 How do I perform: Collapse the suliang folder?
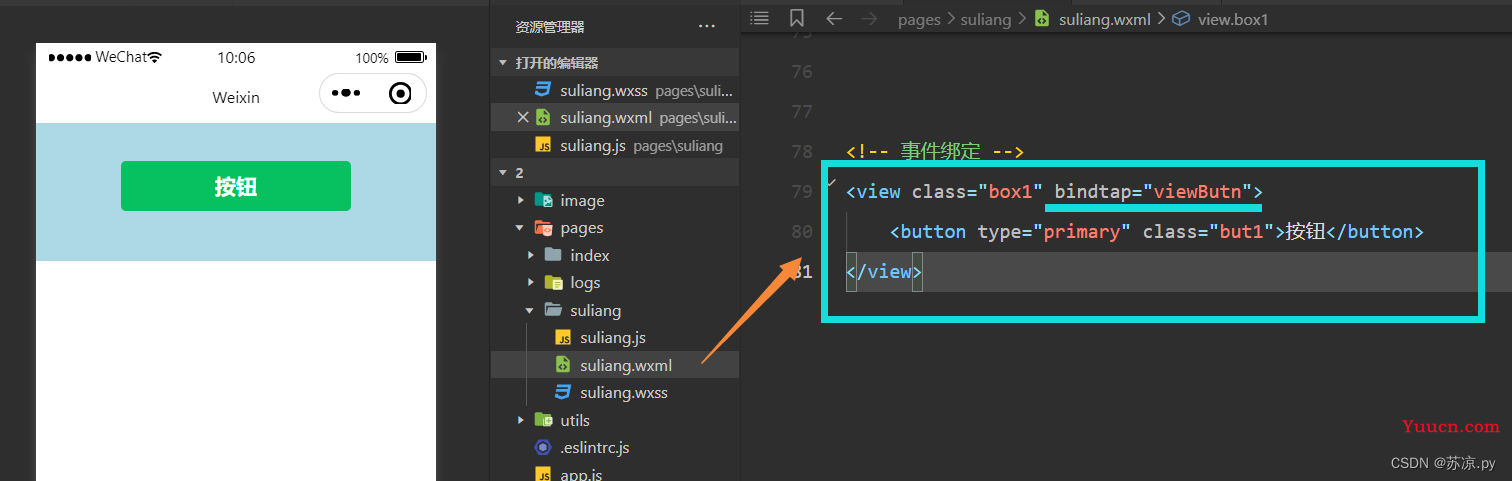[x=531, y=311]
